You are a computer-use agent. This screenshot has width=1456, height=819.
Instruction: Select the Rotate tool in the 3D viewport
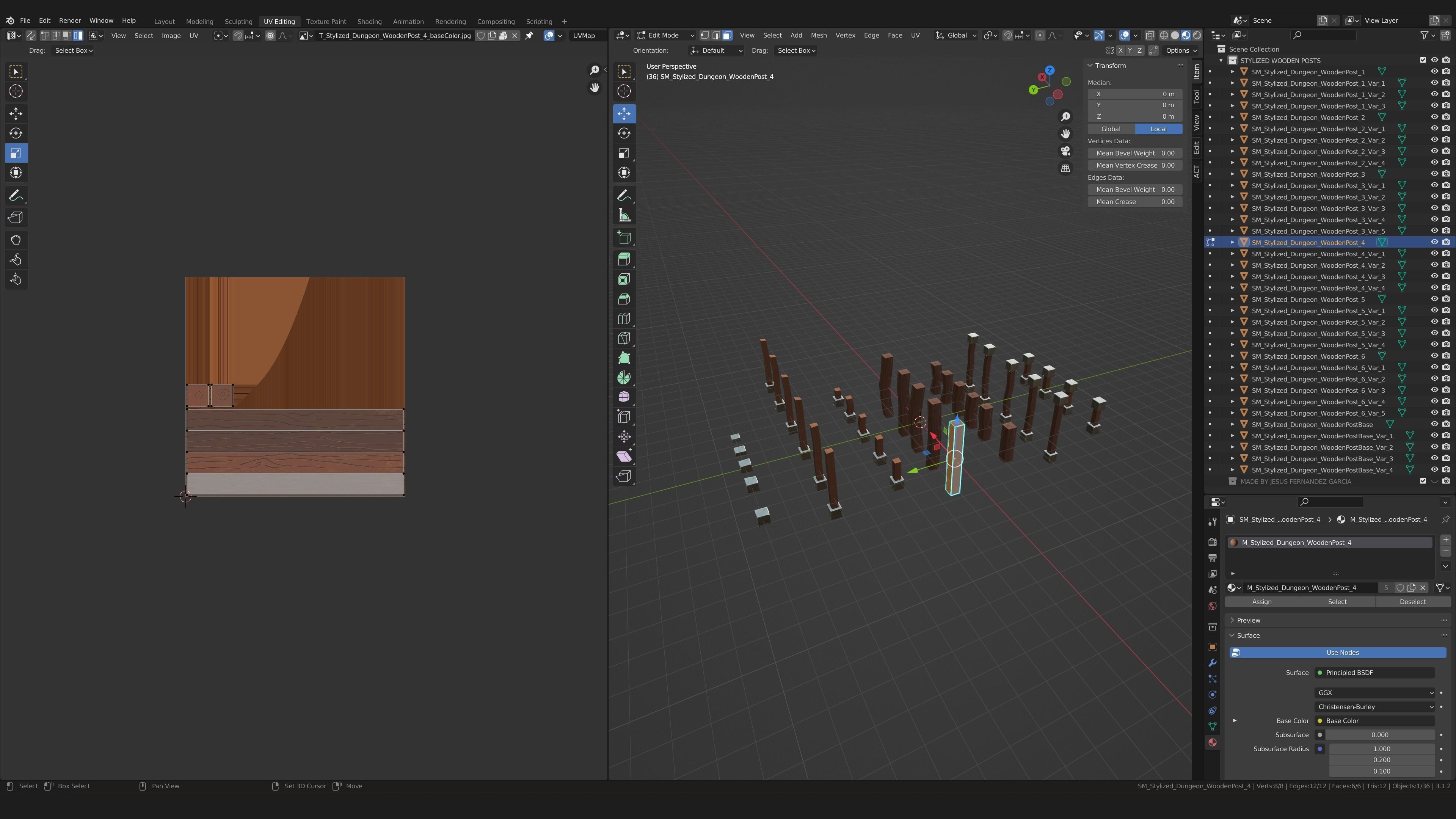(624, 133)
